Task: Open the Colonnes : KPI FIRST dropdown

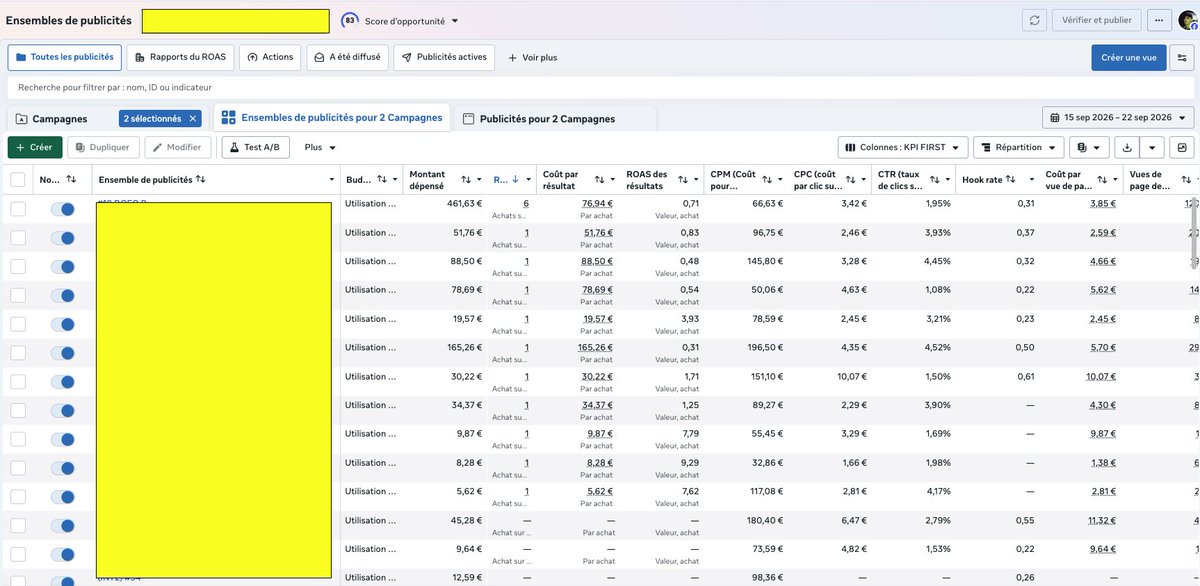Action: [903, 147]
